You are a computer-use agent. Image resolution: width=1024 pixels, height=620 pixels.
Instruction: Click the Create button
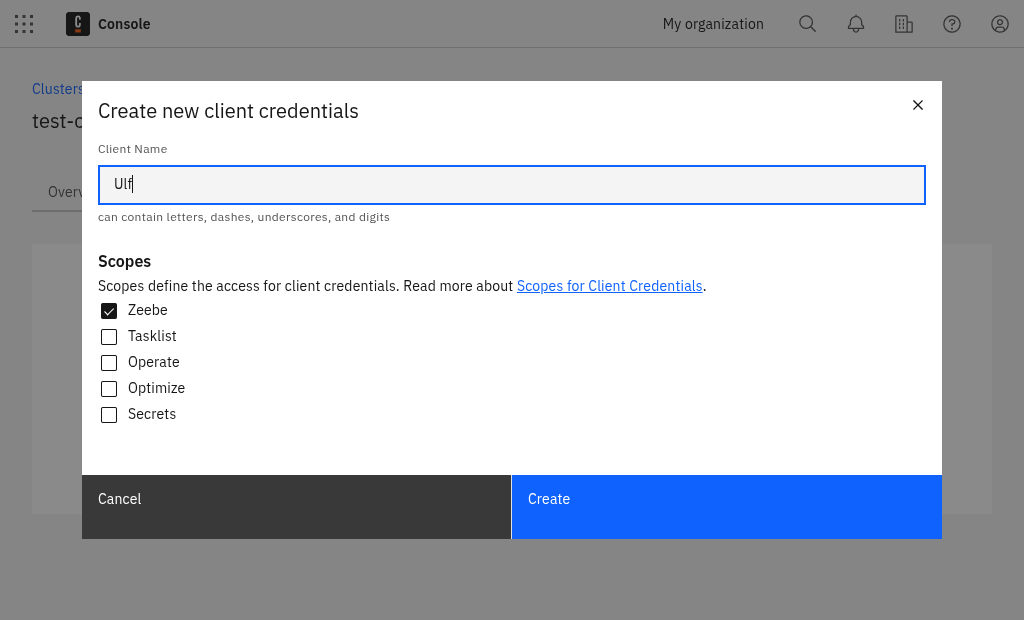click(727, 507)
